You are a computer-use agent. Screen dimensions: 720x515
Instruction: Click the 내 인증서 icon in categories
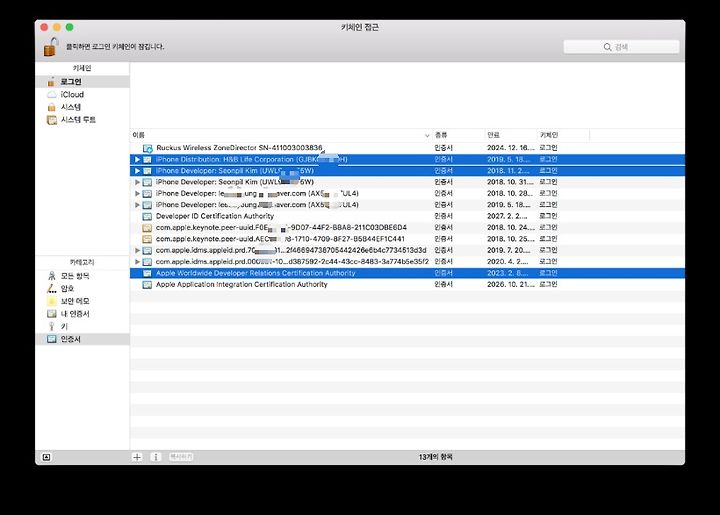pos(51,314)
